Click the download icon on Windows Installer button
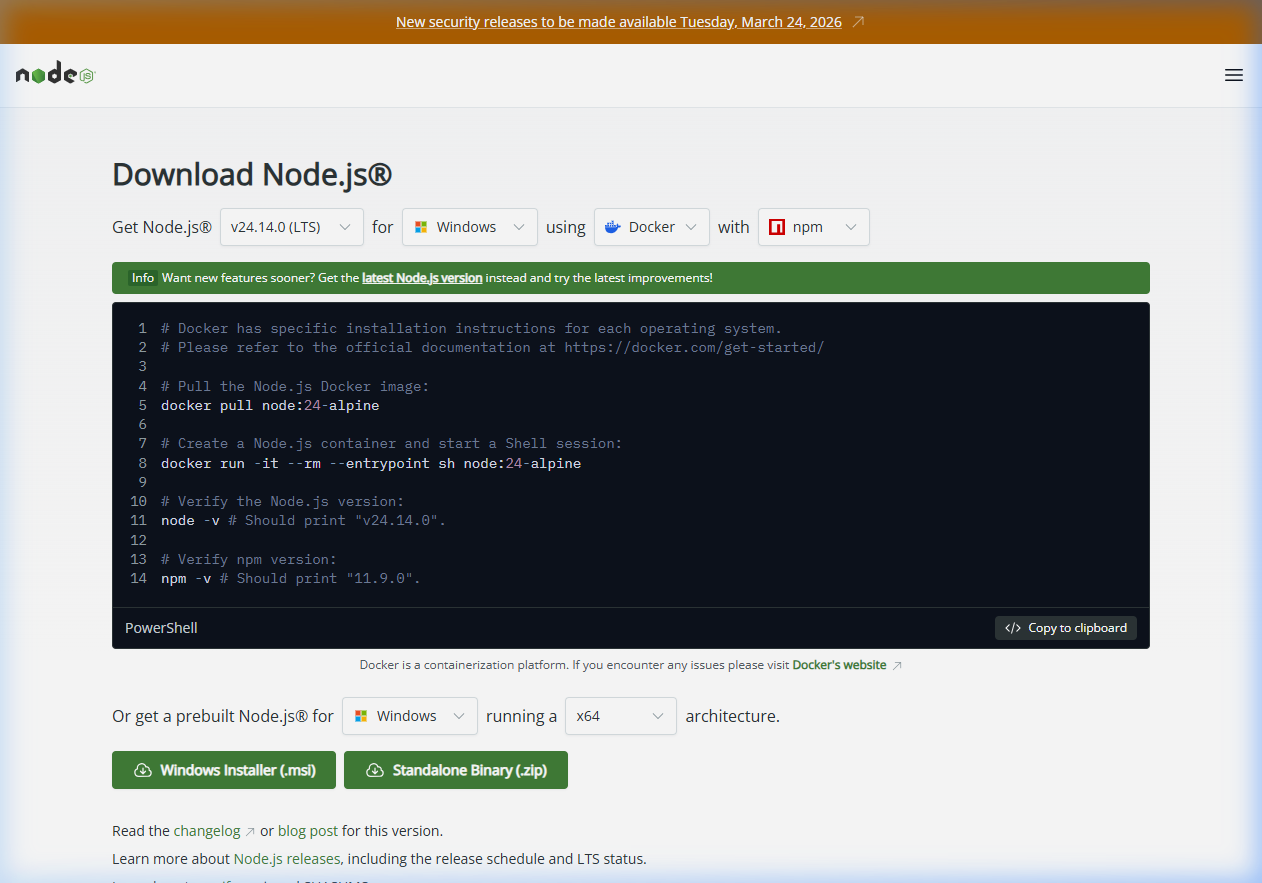 [145, 770]
